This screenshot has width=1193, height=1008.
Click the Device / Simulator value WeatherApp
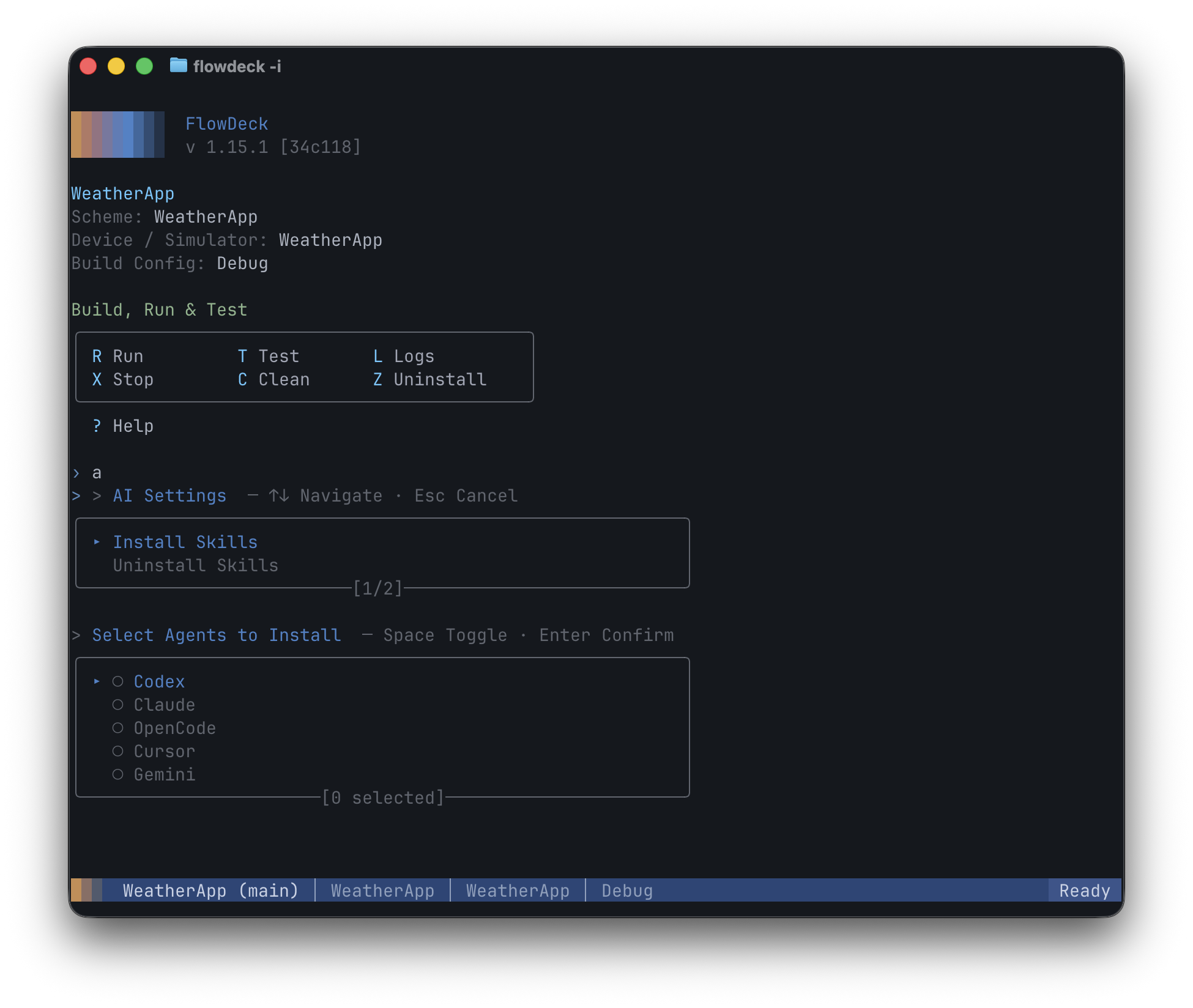[x=330, y=240]
